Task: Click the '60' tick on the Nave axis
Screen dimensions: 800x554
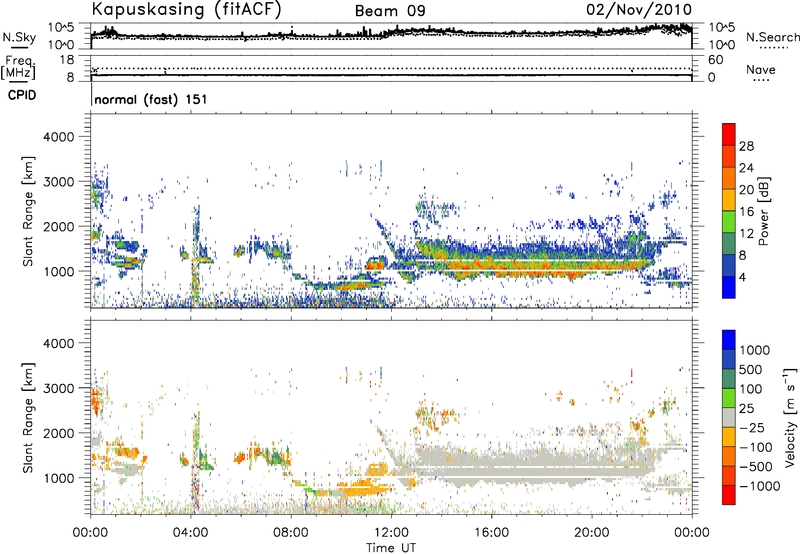Action: 715,60
